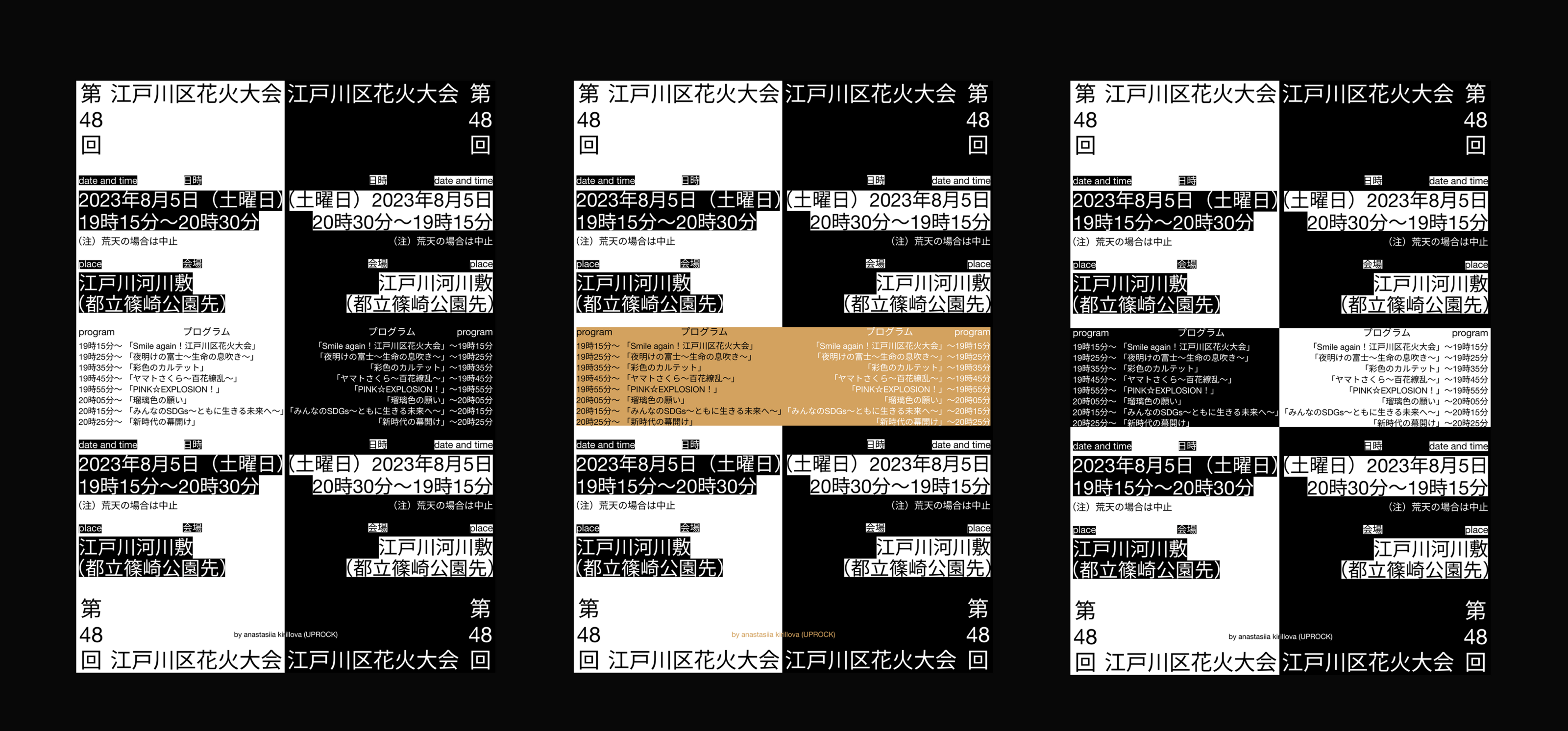Select the left poster's top-left '第 48 回' heading
Screen dimensions: 1568x731
(91, 119)
